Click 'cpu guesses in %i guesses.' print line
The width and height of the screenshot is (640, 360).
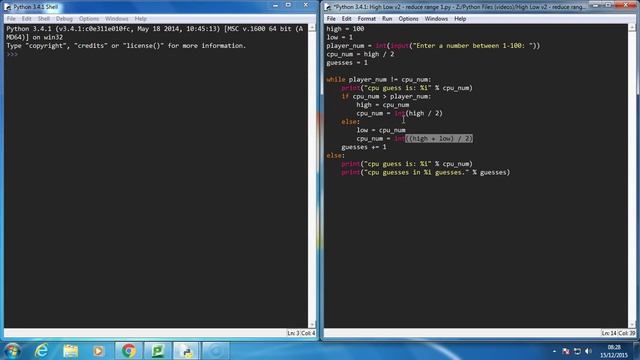coord(426,172)
